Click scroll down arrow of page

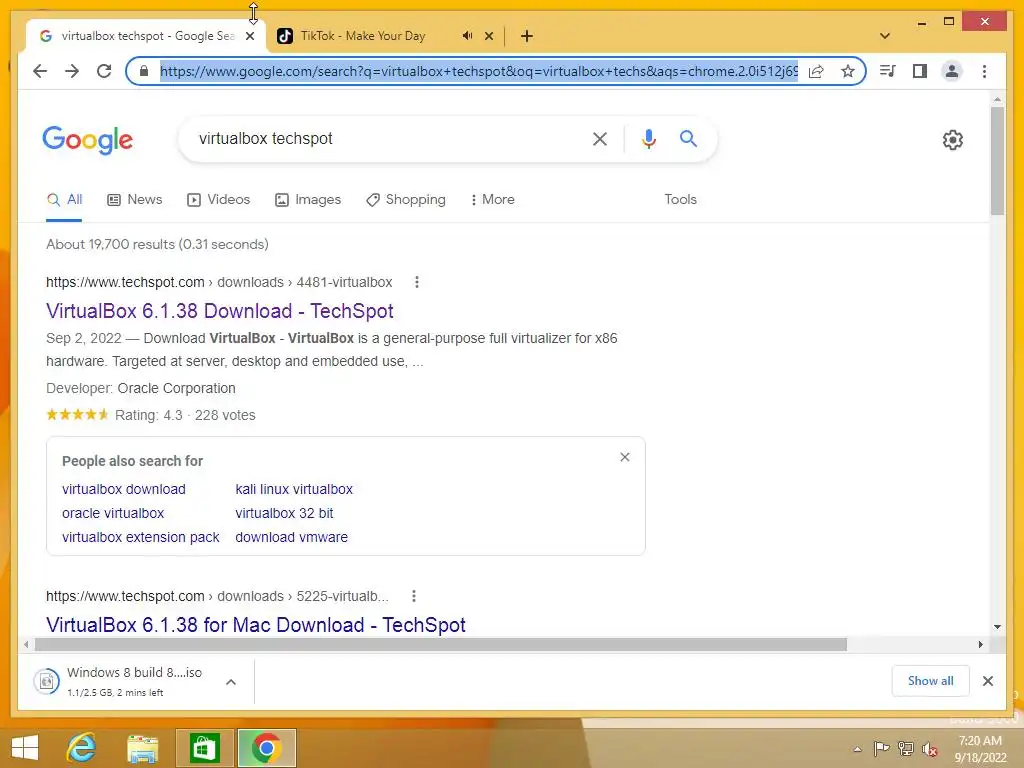click(x=997, y=626)
